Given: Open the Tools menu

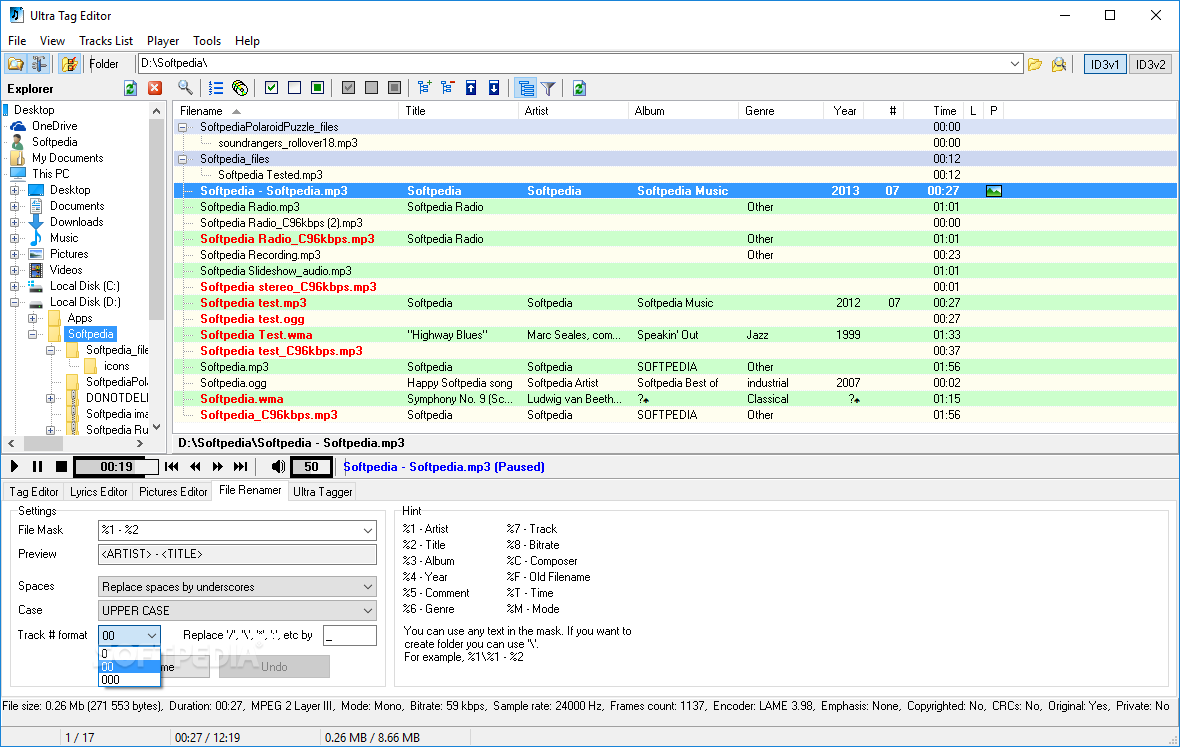Looking at the screenshot, I should [x=207, y=41].
